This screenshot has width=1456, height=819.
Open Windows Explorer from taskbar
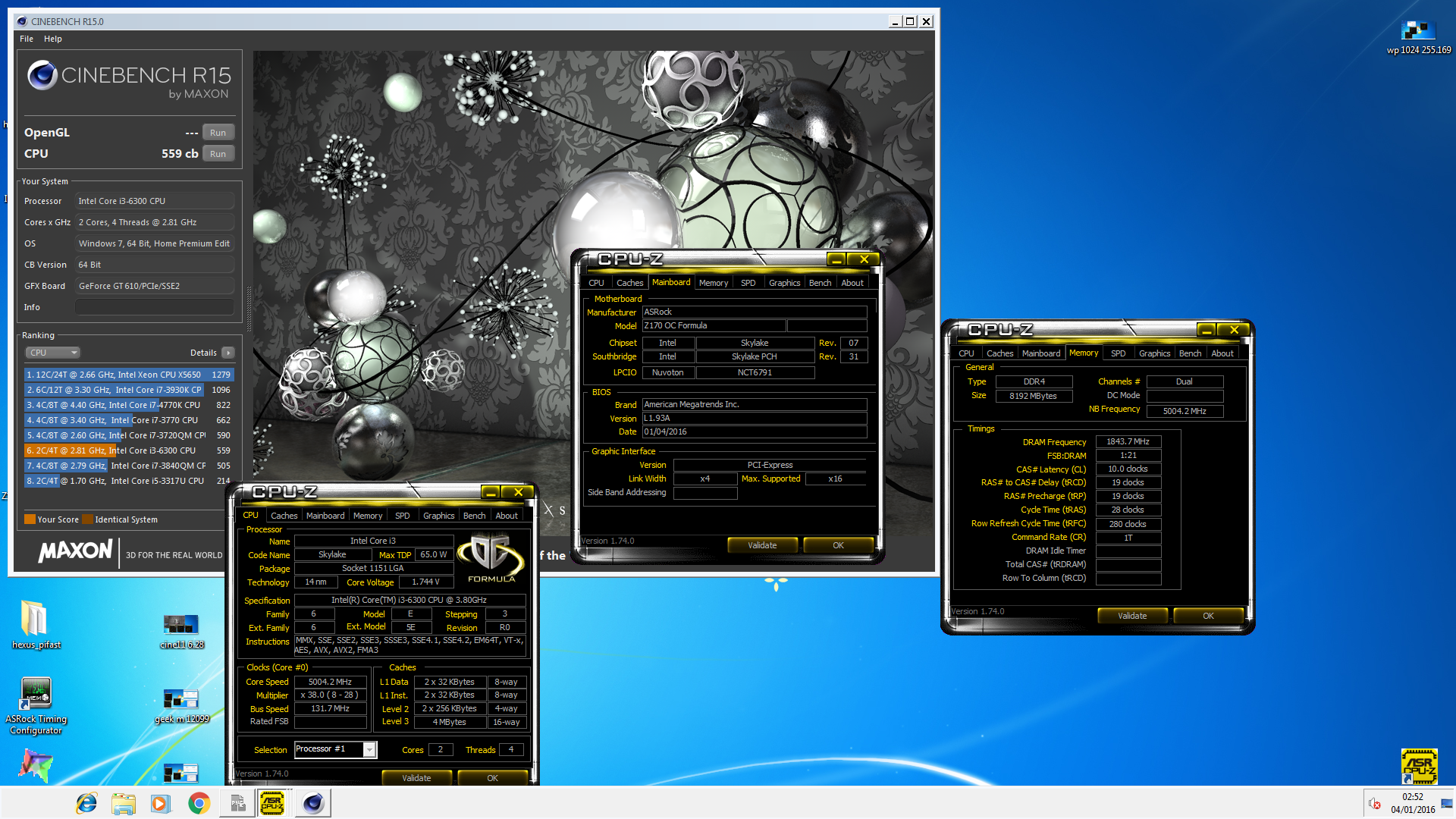pos(124,803)
